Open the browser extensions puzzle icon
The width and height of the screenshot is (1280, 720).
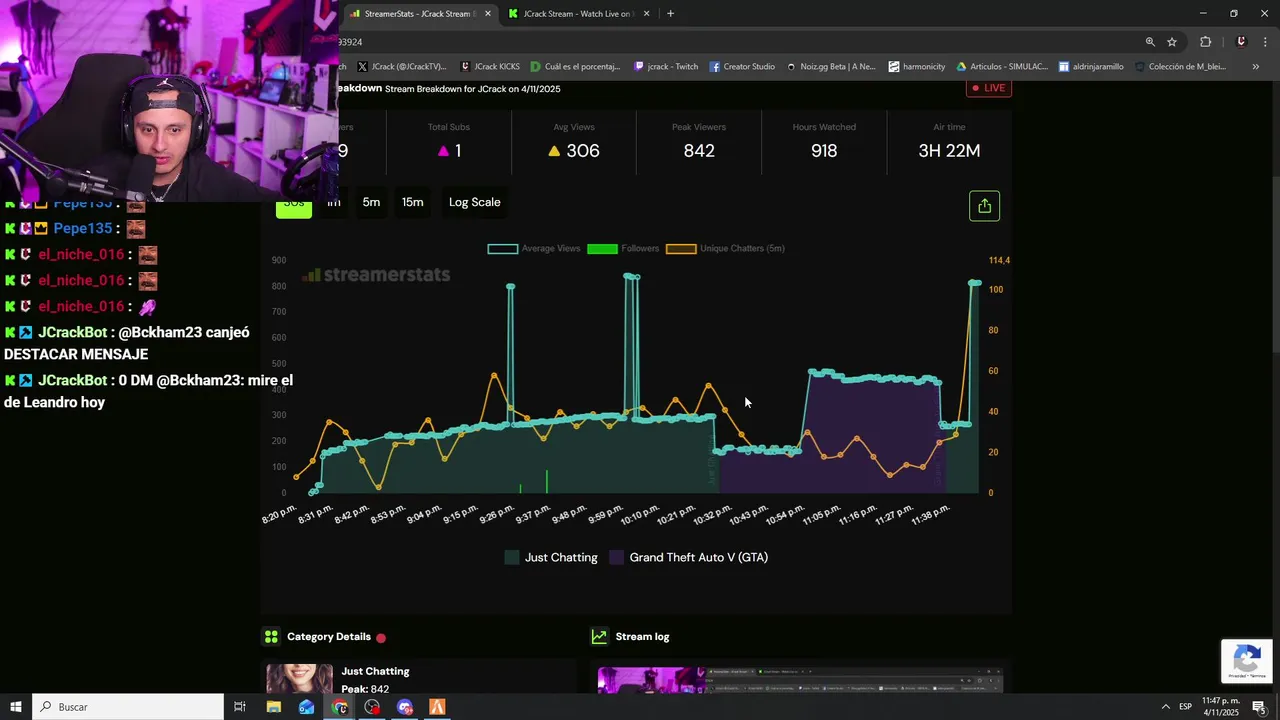click(1205, 42)
